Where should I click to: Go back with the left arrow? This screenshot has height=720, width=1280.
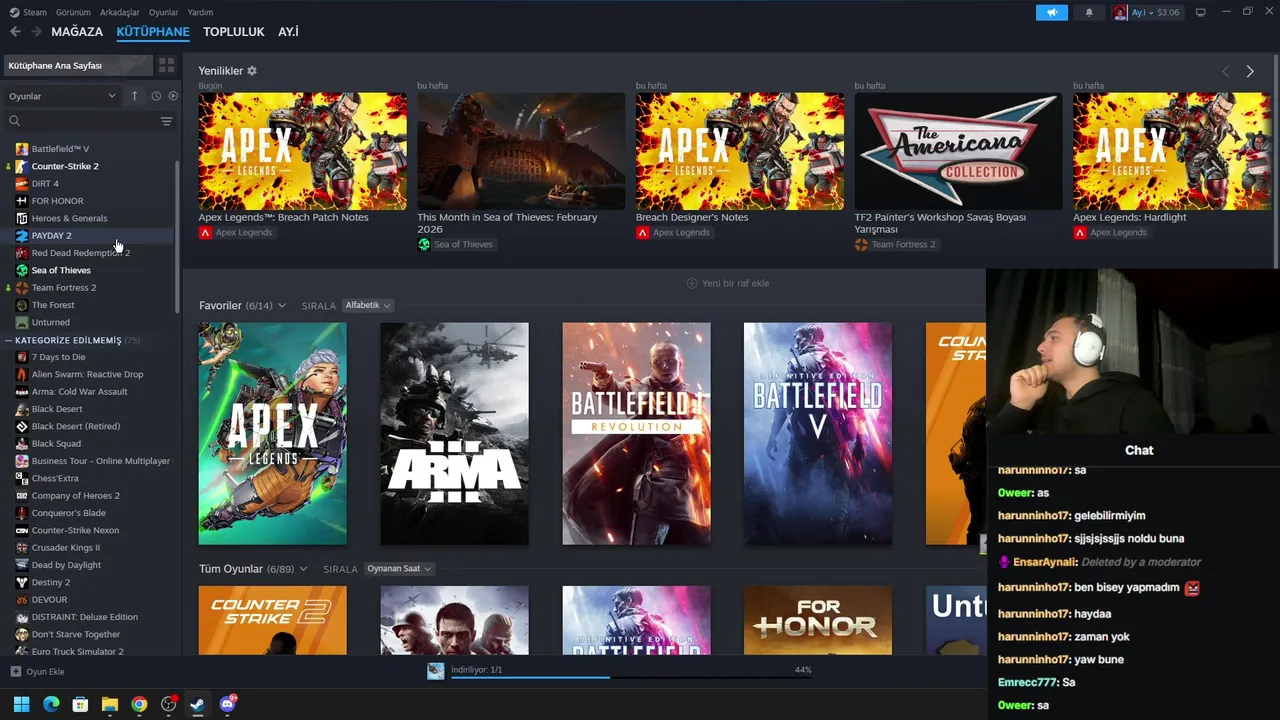tap(15, 32)
